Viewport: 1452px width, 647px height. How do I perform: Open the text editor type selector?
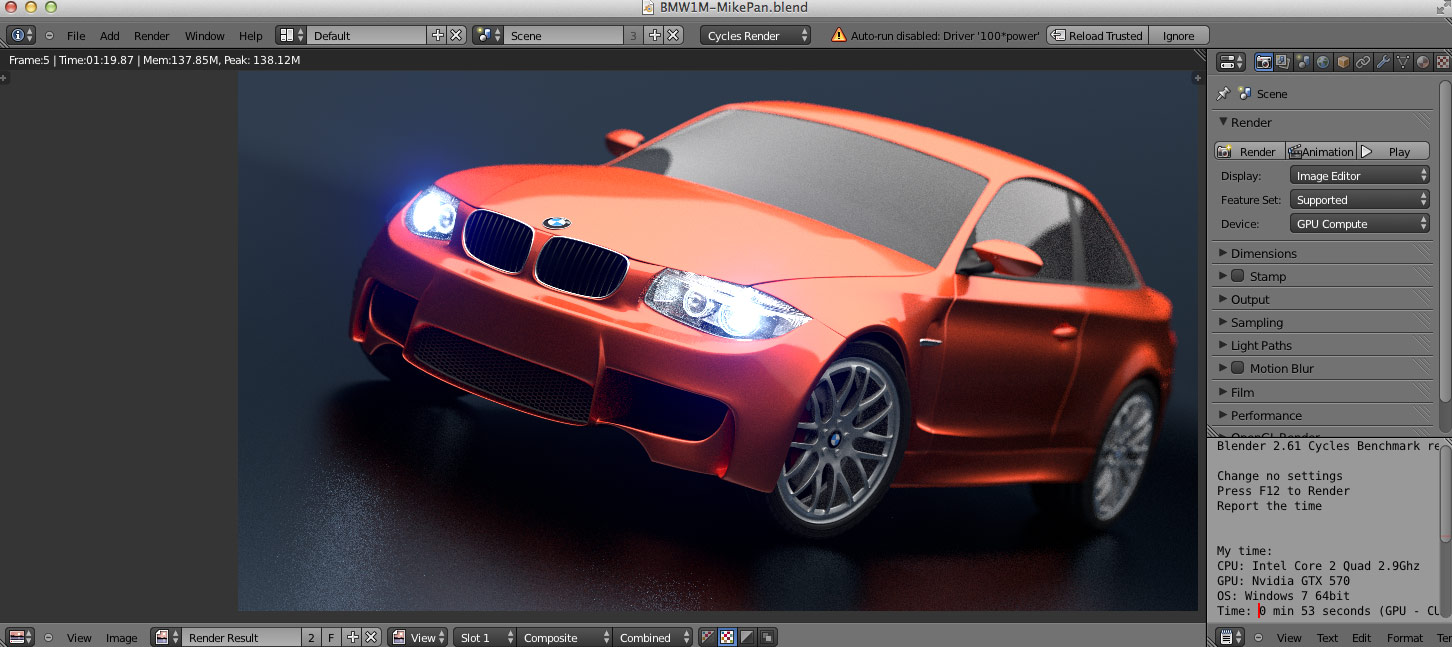tap(1231, 637)
